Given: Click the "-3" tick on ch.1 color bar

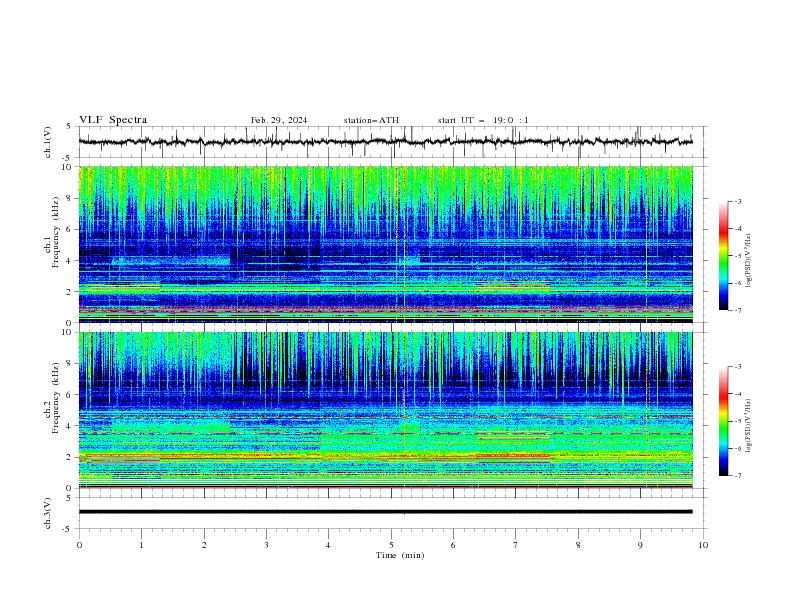Looking at the screenshot, I should point(738,201).
